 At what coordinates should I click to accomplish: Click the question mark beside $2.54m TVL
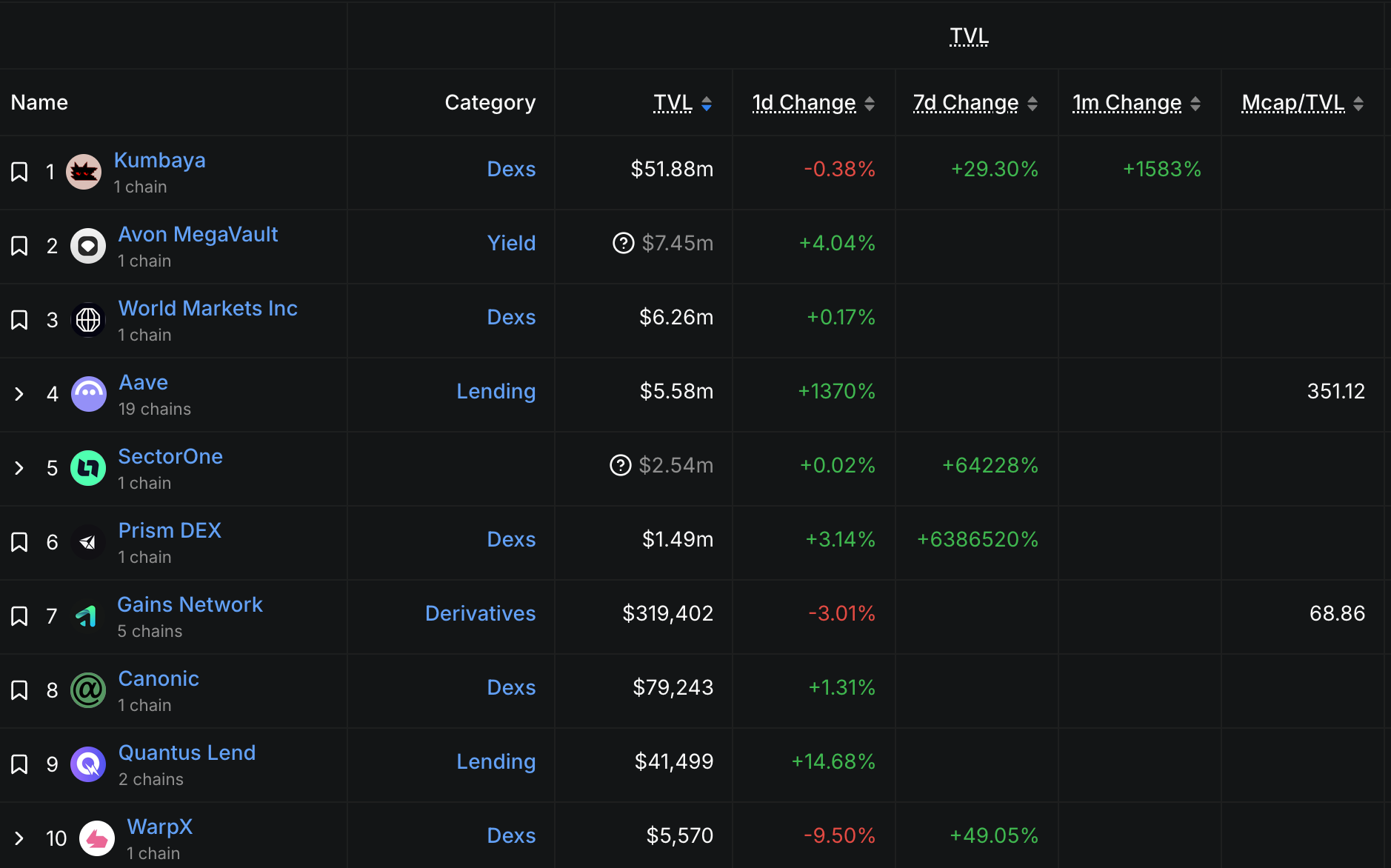point(621,465)
